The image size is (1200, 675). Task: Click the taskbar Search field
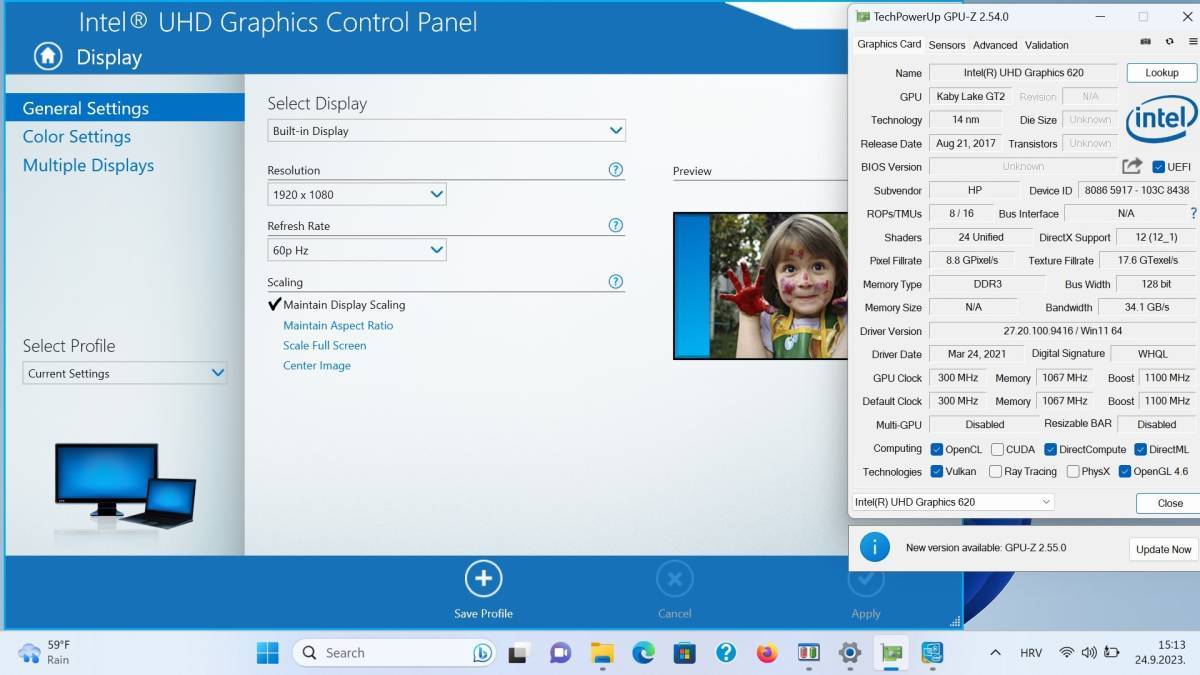point(394,653)
